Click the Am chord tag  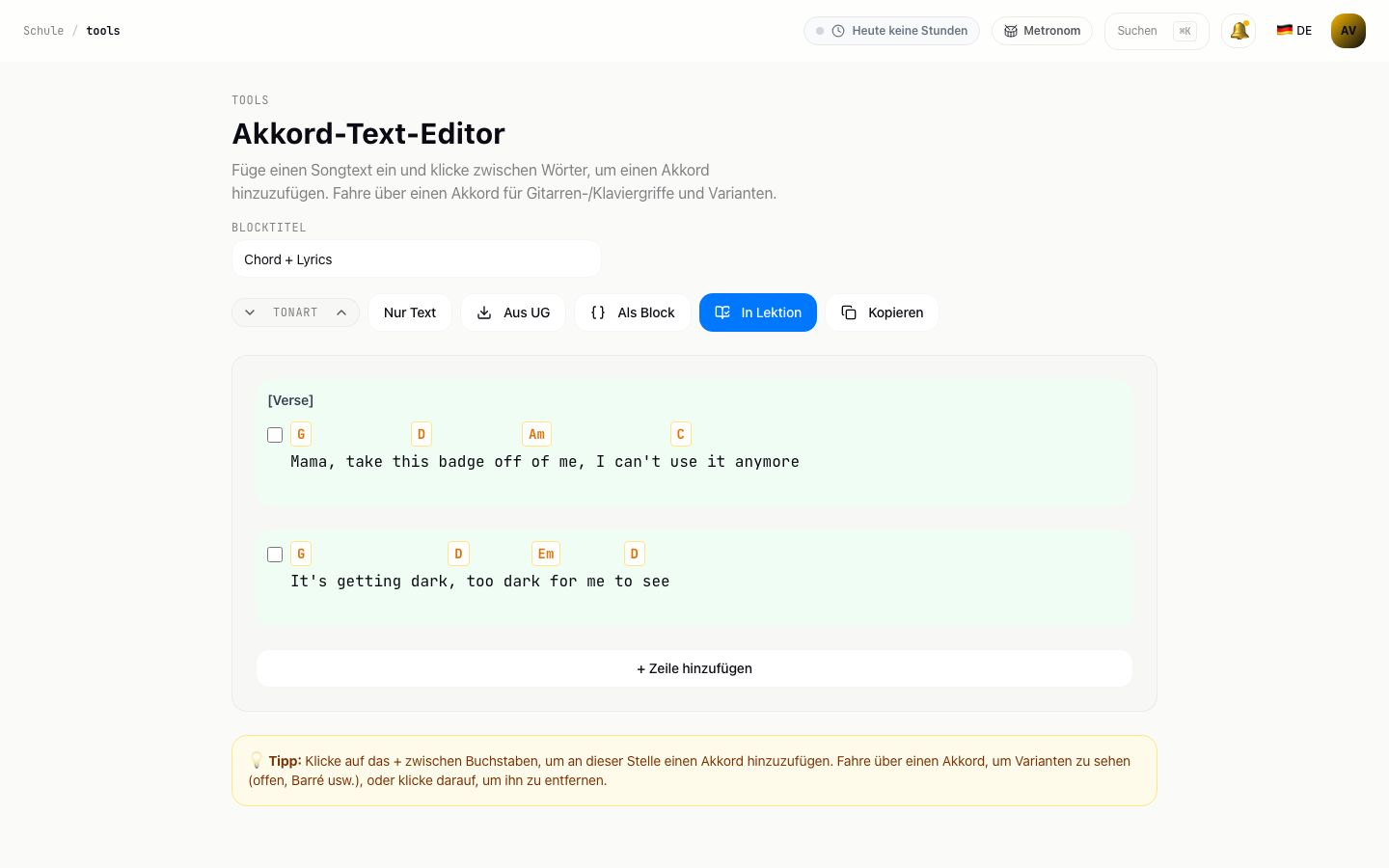[x=537, y=435]
